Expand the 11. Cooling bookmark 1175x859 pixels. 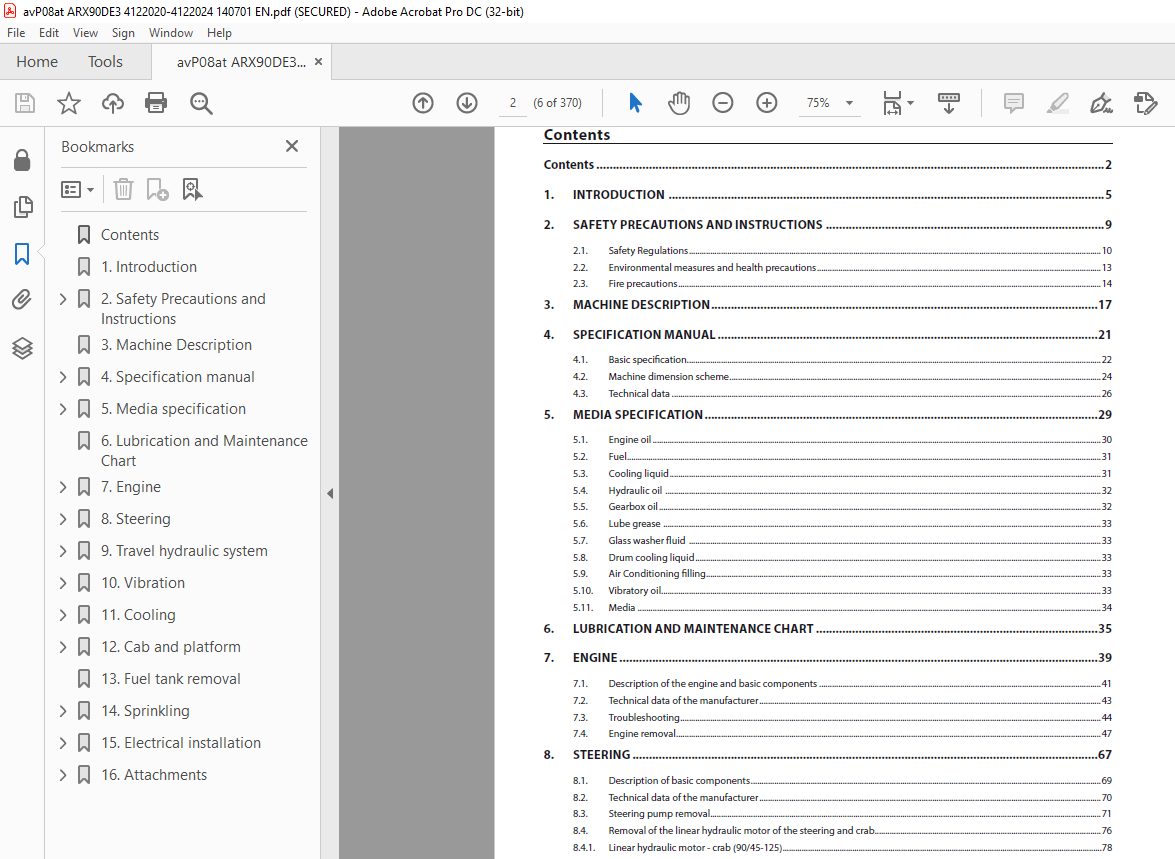pyautogui.click(x=63, y=615)
